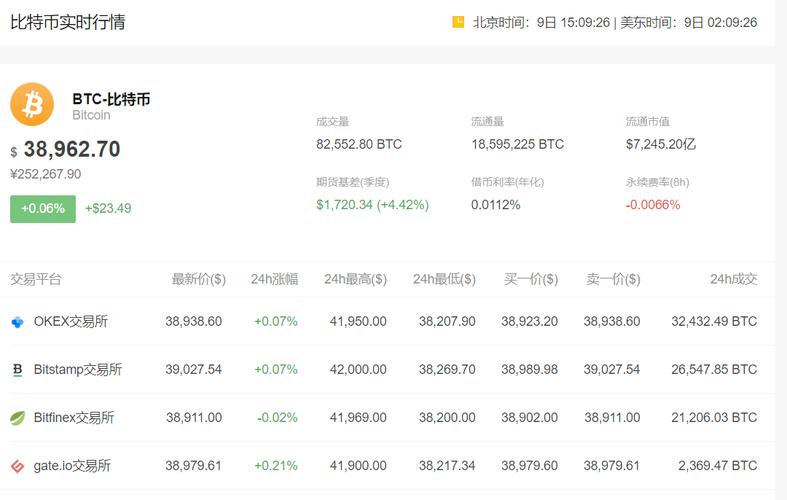Click the 美东时间 9日 02:09:26 timestamp

point(689,22)
